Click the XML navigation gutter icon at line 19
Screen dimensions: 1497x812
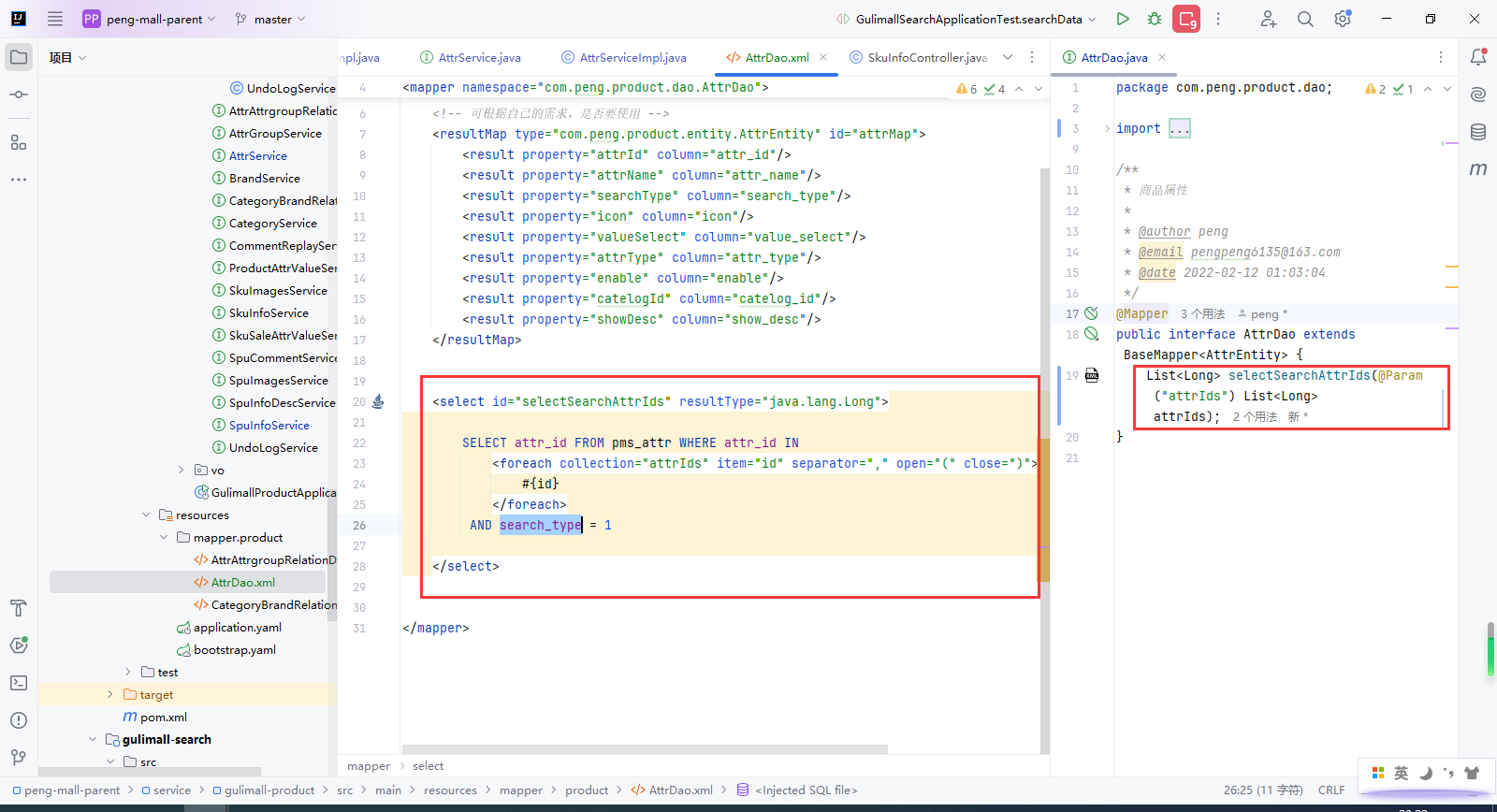click(1092, 375)
